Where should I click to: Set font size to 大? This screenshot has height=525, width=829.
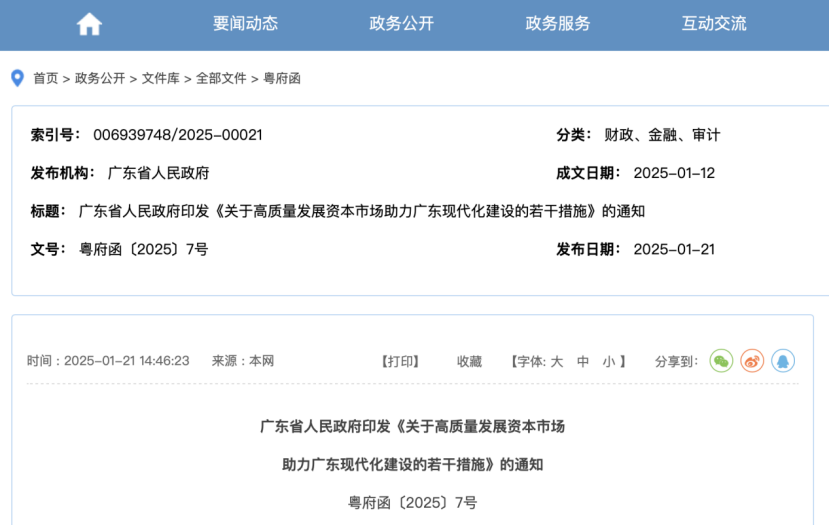click(x=557, y=361)
